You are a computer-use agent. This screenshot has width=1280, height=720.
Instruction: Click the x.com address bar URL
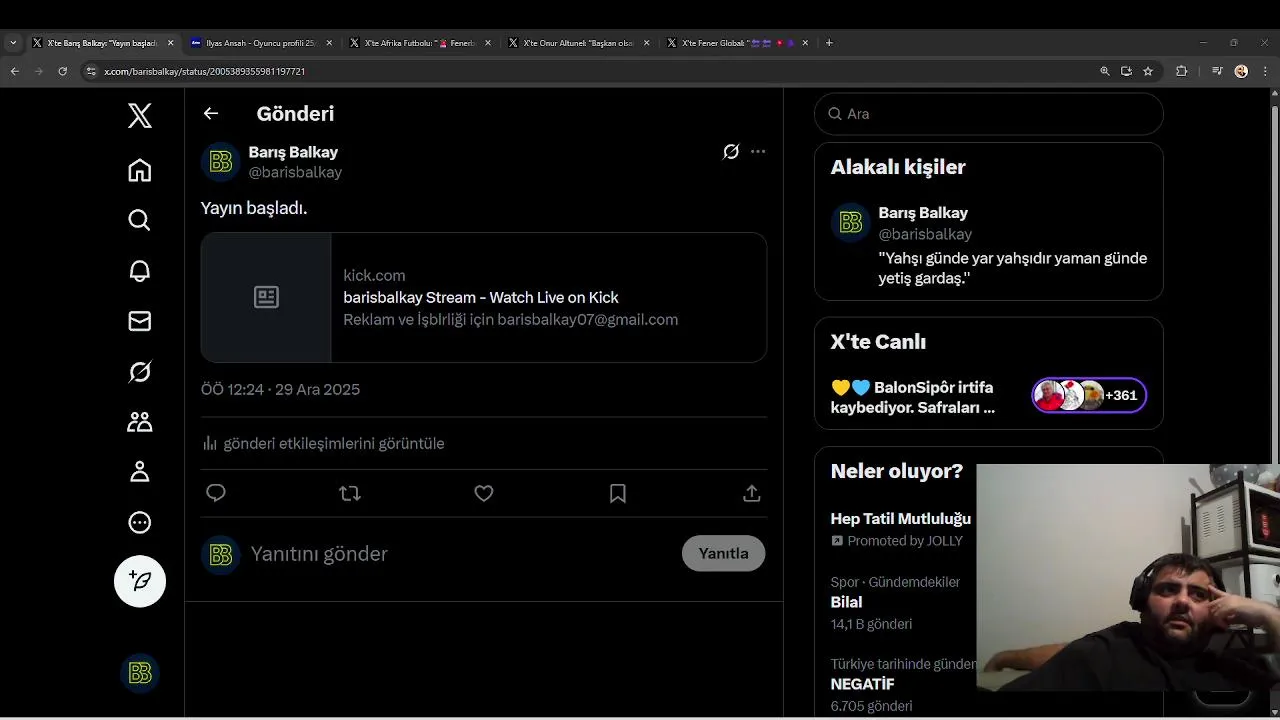pyautogui.click(x=205, y=71)
